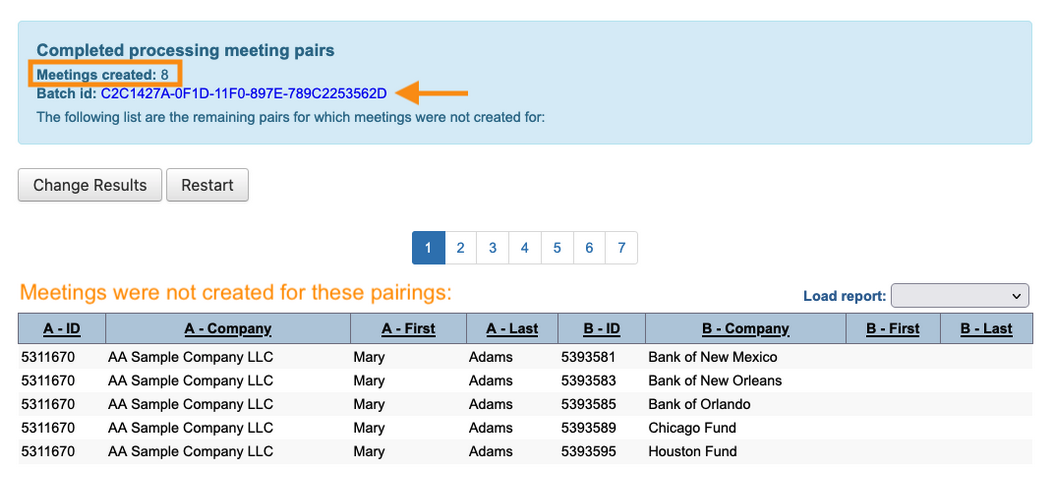Sort by A - First column header
This screenshot has width=1053, height=495.
point(408,329)
